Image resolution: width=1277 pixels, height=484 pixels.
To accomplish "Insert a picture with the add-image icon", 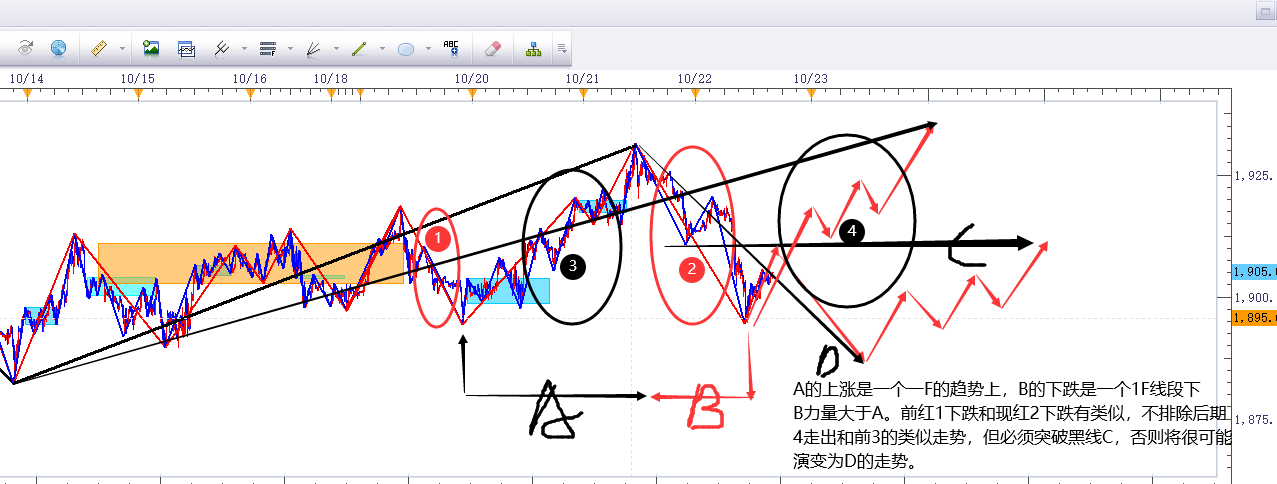I will (151, 47).
